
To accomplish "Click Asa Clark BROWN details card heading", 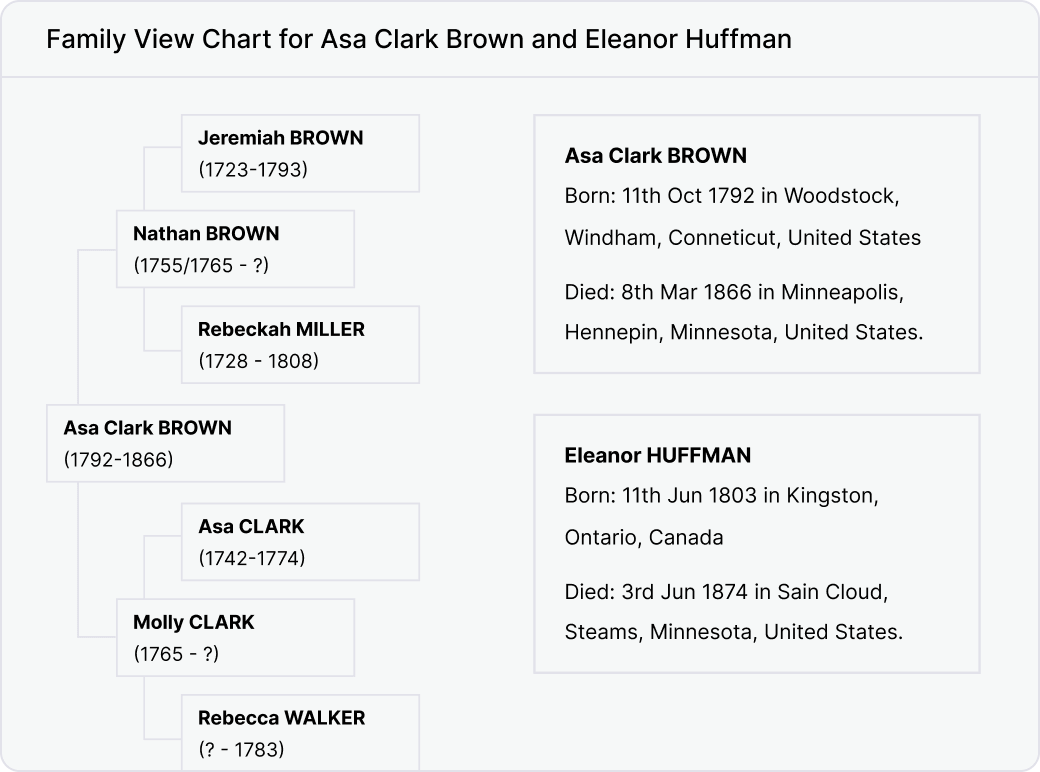I will click(655, 156).
